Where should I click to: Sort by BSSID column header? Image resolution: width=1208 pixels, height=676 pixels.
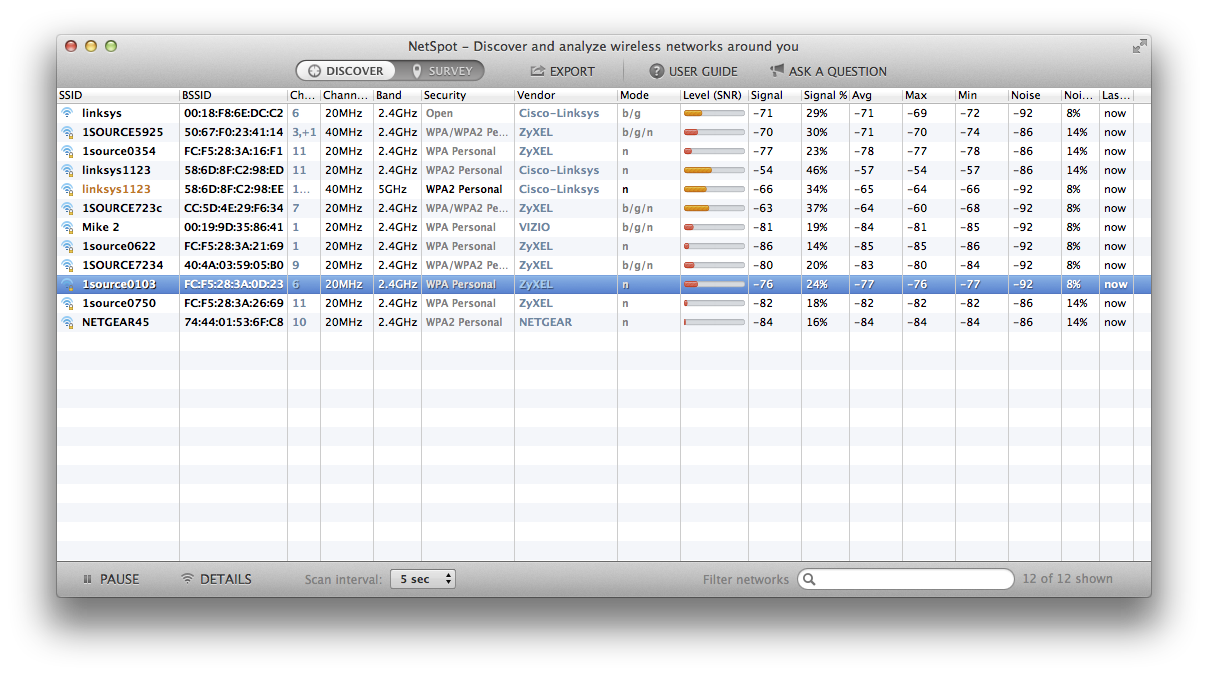(233, 95)
